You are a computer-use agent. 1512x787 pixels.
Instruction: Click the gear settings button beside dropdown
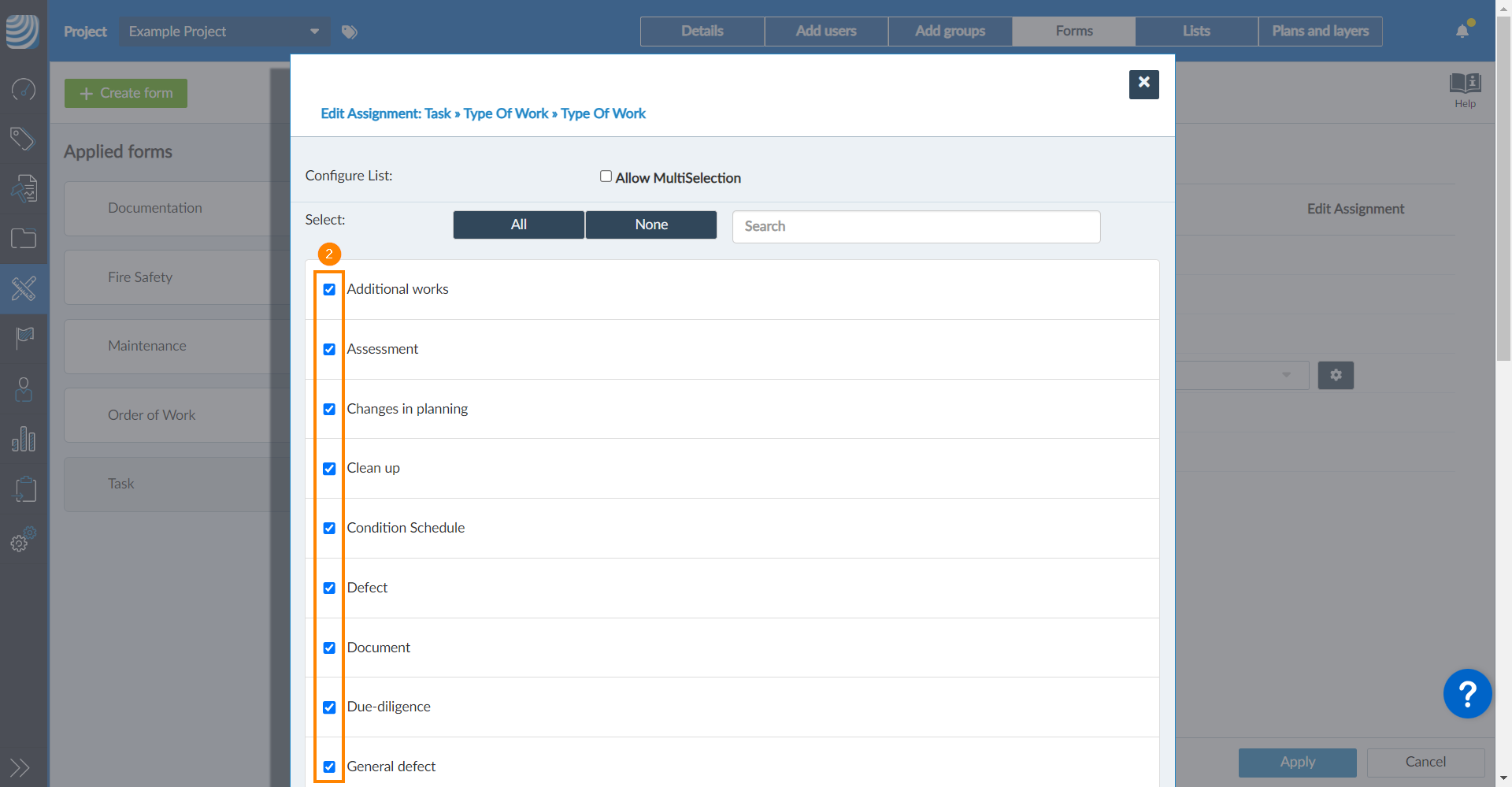pyautogui.click(x=1336, y=376)
